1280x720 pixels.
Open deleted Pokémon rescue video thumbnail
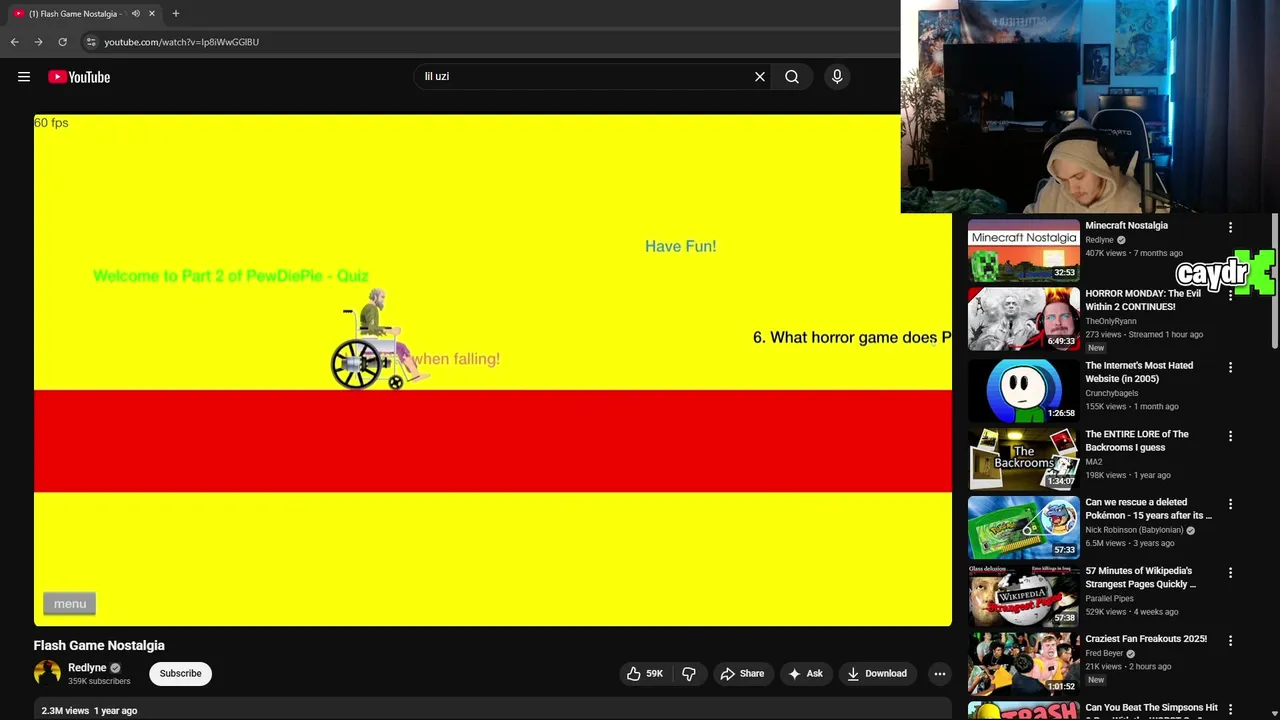pyautogui.click(x=1023, y=527)
